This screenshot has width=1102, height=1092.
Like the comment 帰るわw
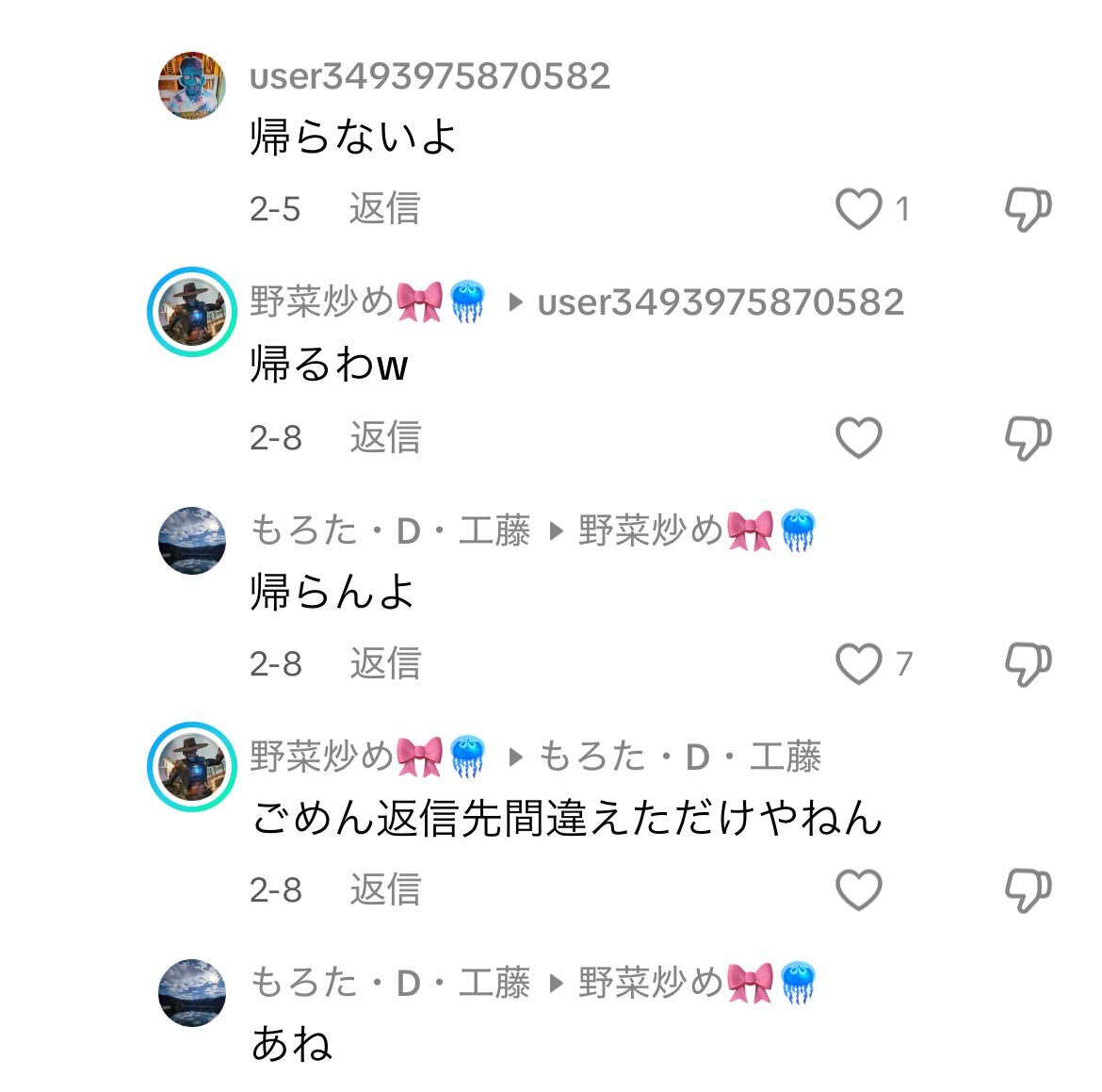[859, 437]
